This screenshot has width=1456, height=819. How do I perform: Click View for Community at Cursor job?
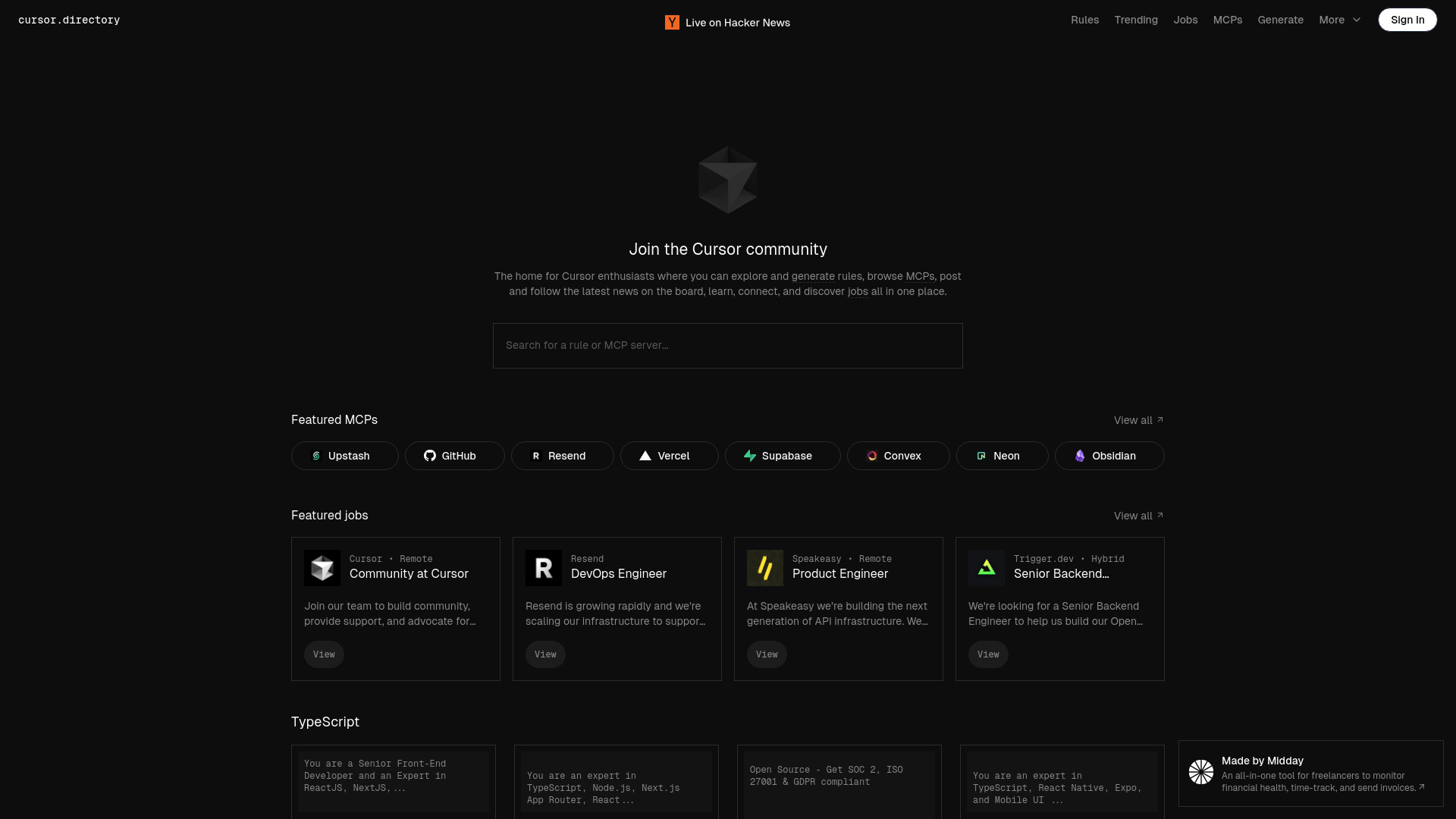coord(324,654)
